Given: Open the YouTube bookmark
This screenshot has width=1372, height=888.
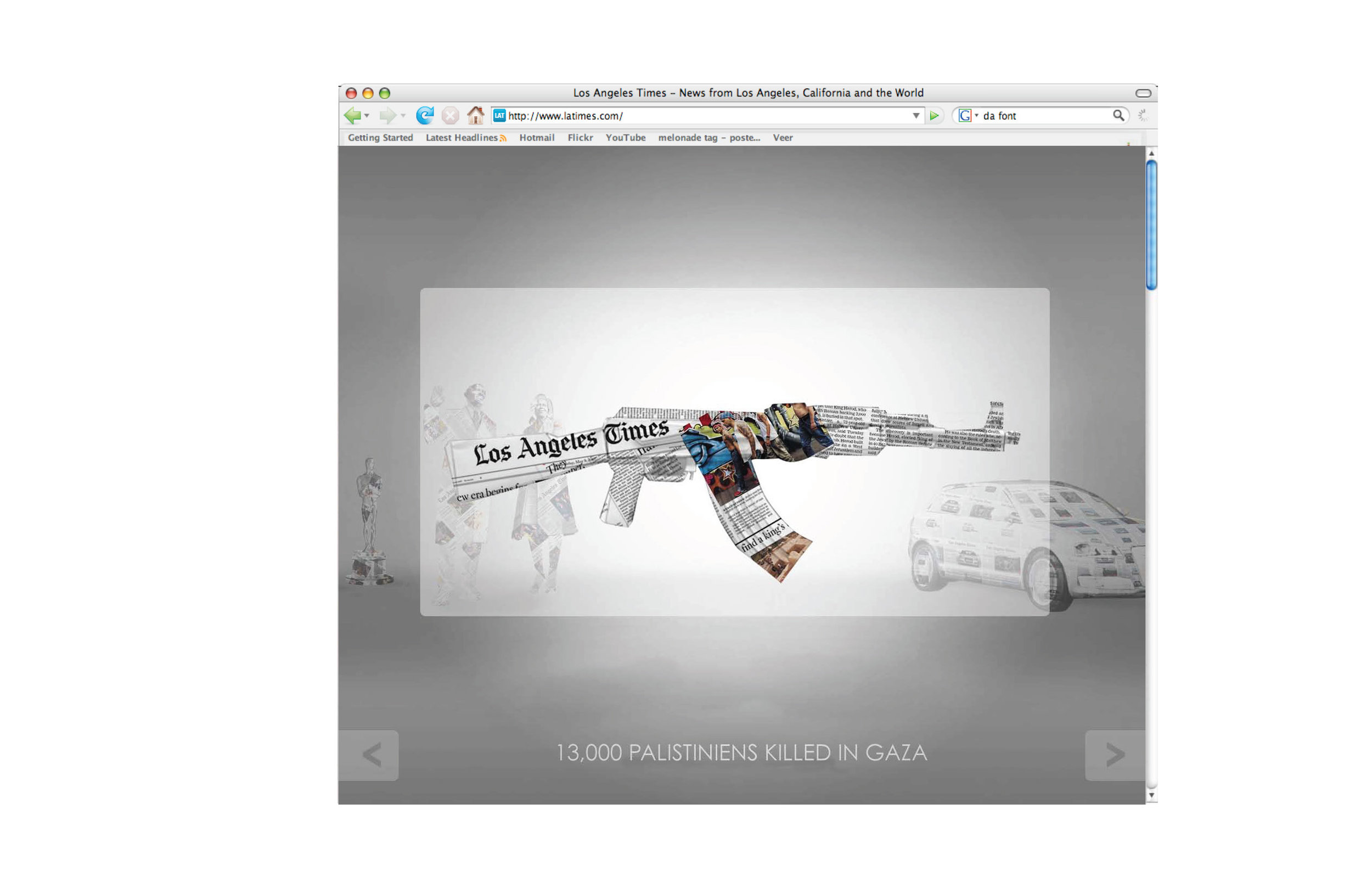Looking at the screenshot, I should 625,138.
